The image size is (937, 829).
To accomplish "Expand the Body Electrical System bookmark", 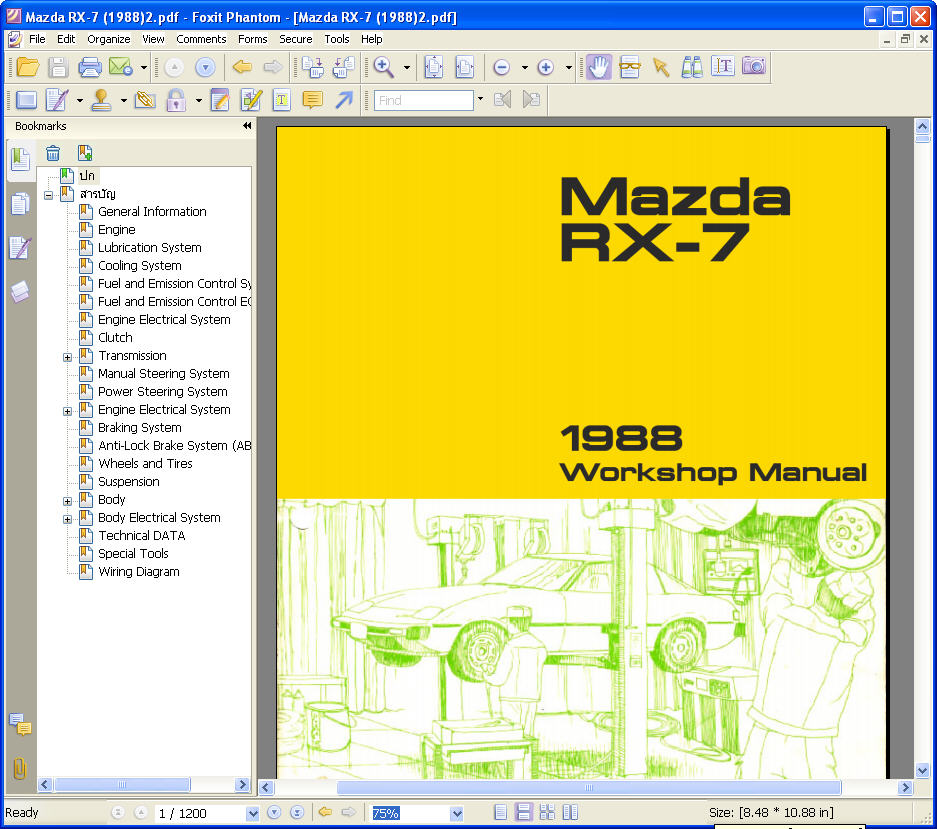I will [68, 519].
